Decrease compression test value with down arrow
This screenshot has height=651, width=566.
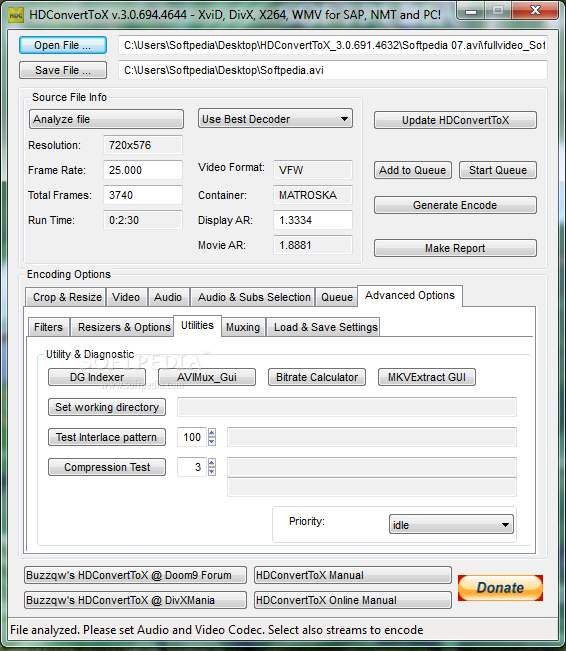(x=212, y=471)
